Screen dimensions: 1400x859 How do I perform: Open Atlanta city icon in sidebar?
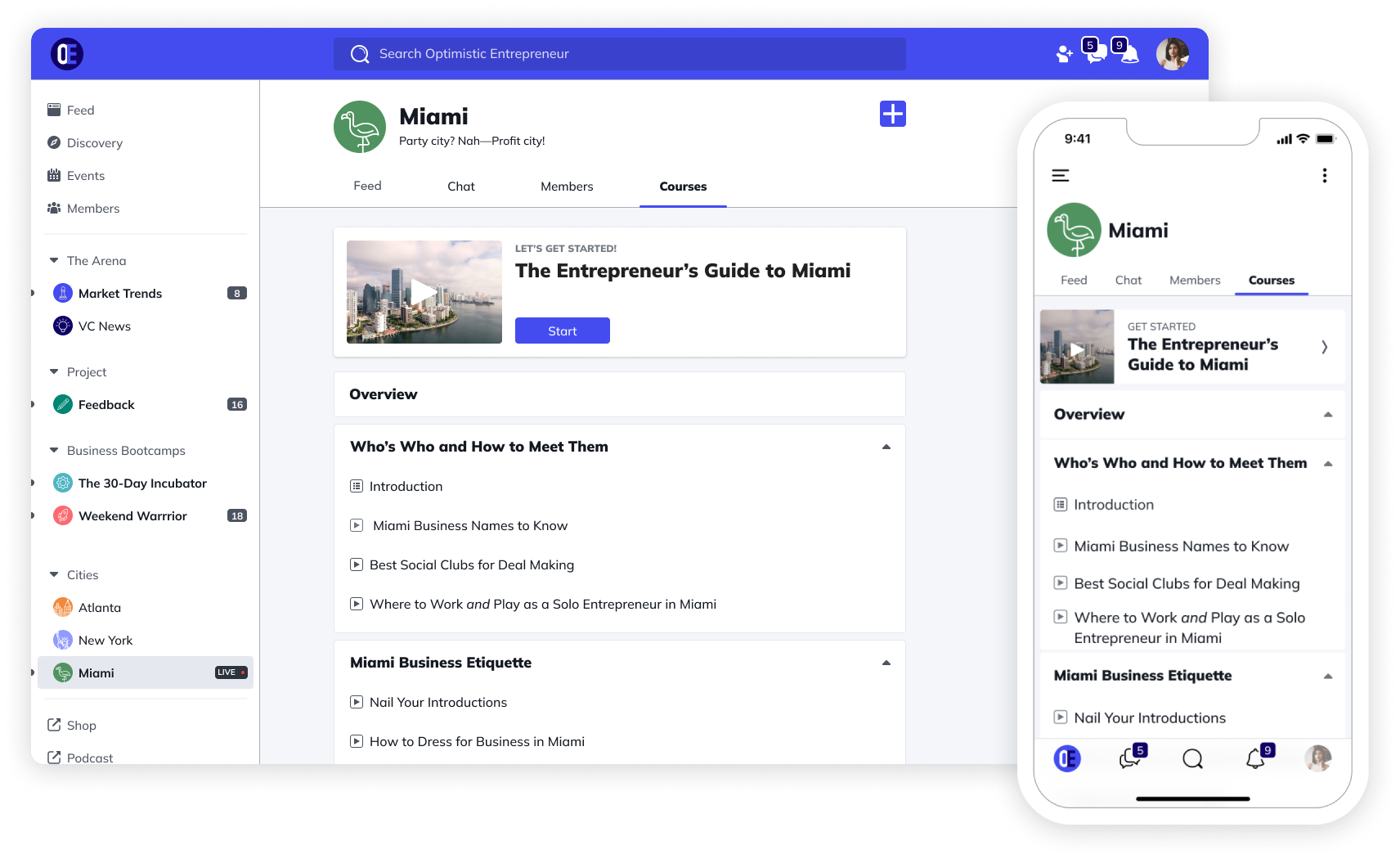(63, 607)
